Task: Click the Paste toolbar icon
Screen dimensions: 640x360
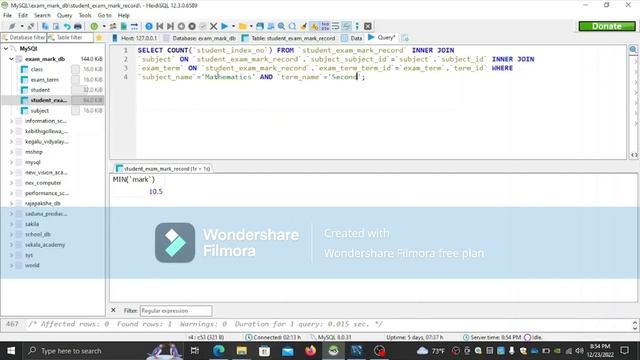Action: point(56,26)
